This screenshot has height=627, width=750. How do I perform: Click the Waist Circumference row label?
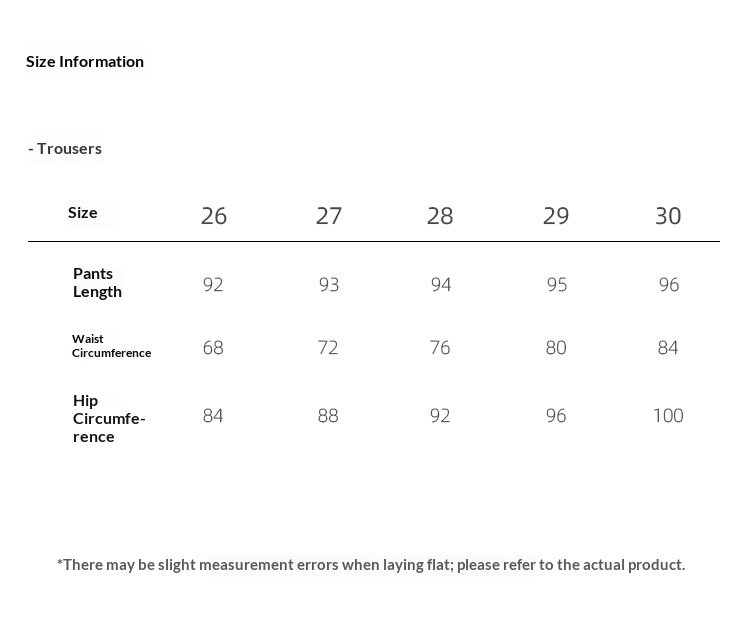(111, 346)
